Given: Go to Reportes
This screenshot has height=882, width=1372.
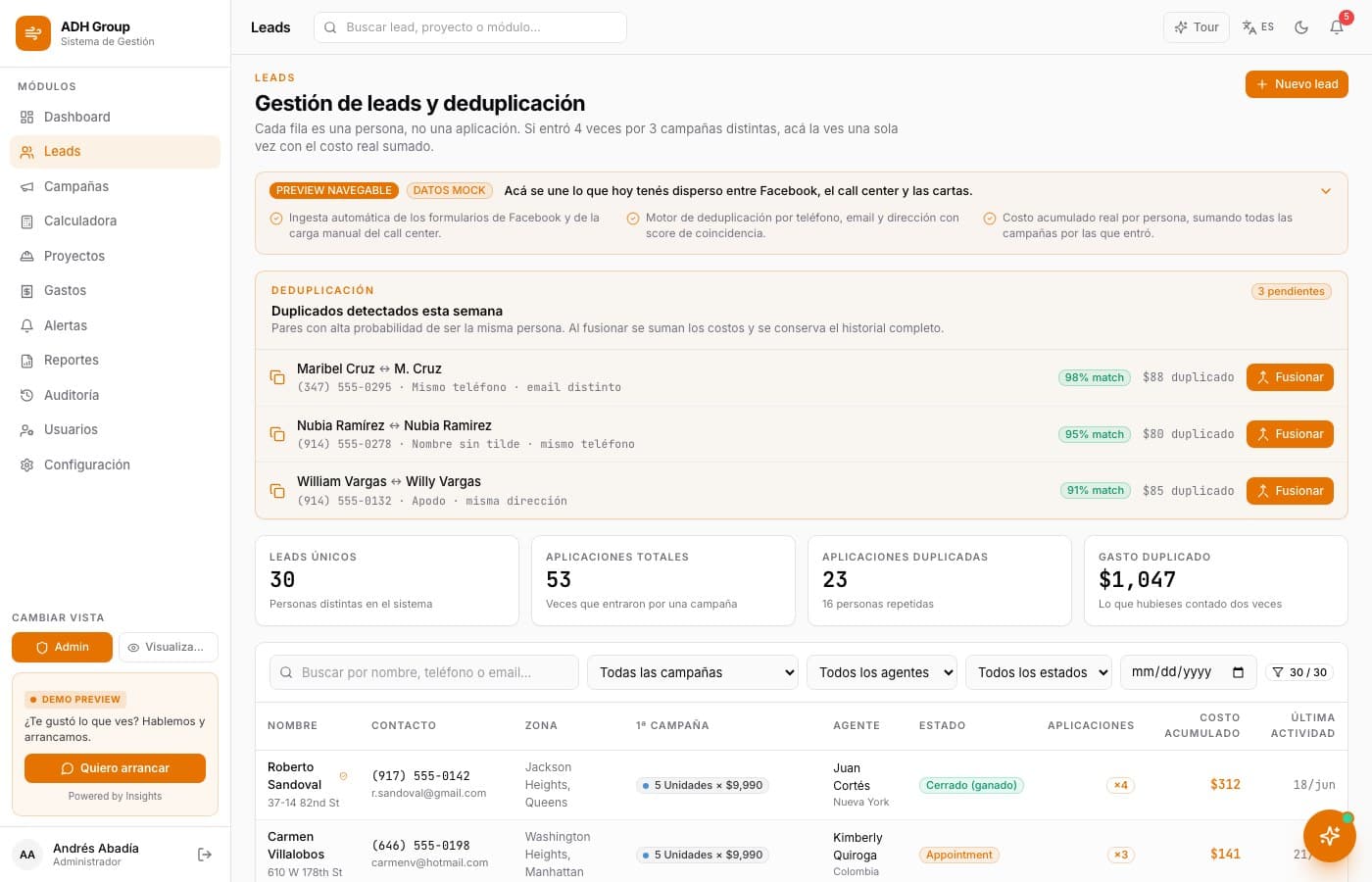Looking at the screenshot, I should tap(115, 361).
